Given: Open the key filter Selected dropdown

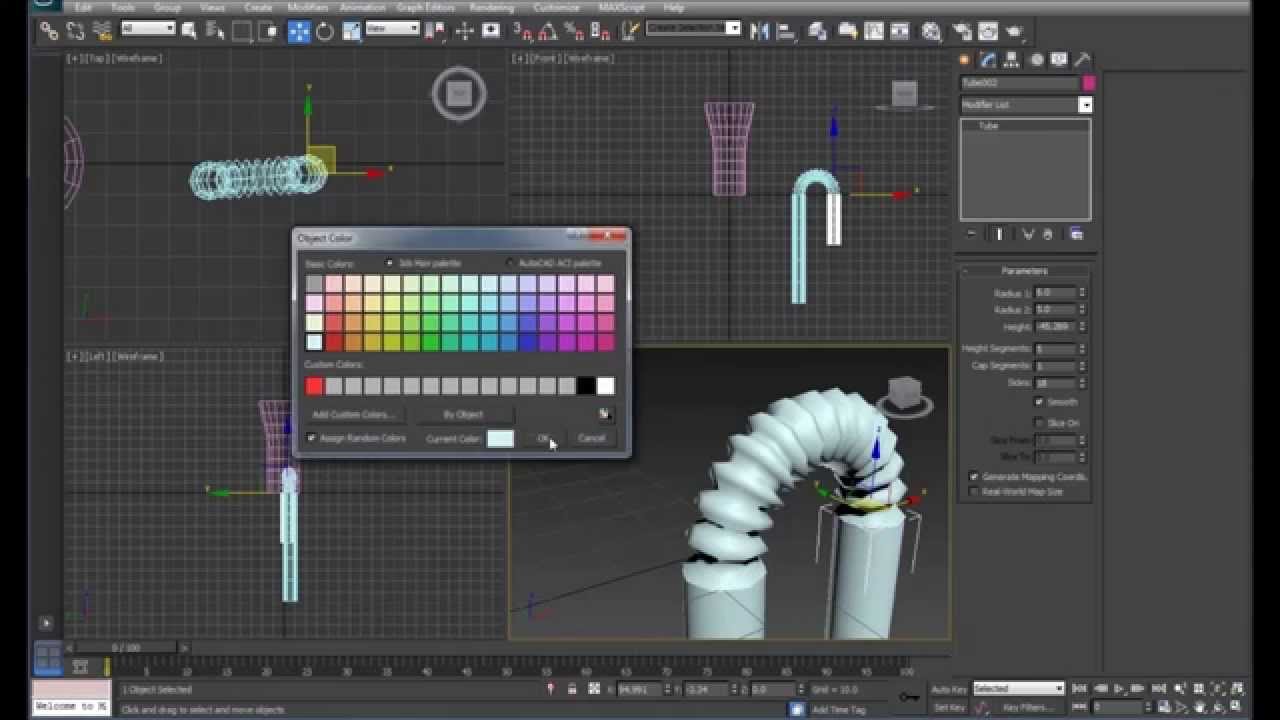Looking at the screenshot, I should point(1018,688).
